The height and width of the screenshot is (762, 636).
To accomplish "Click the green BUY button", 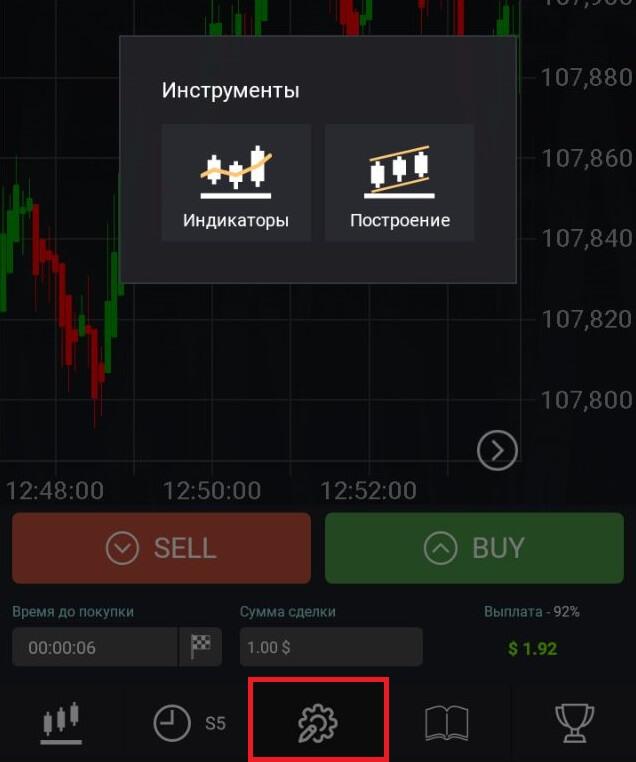I will (474, 548).
